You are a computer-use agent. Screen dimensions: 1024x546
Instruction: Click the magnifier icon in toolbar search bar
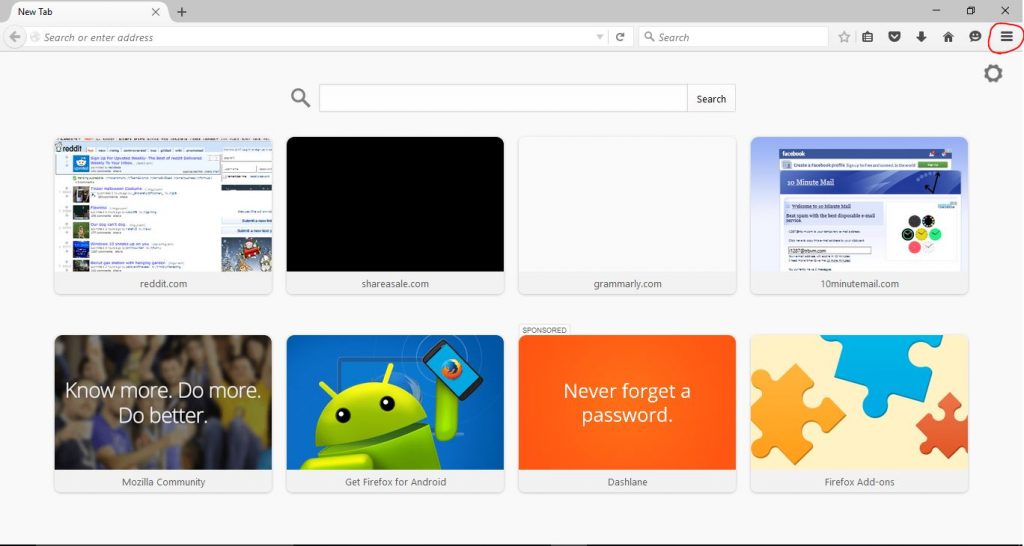click(649, 37)
